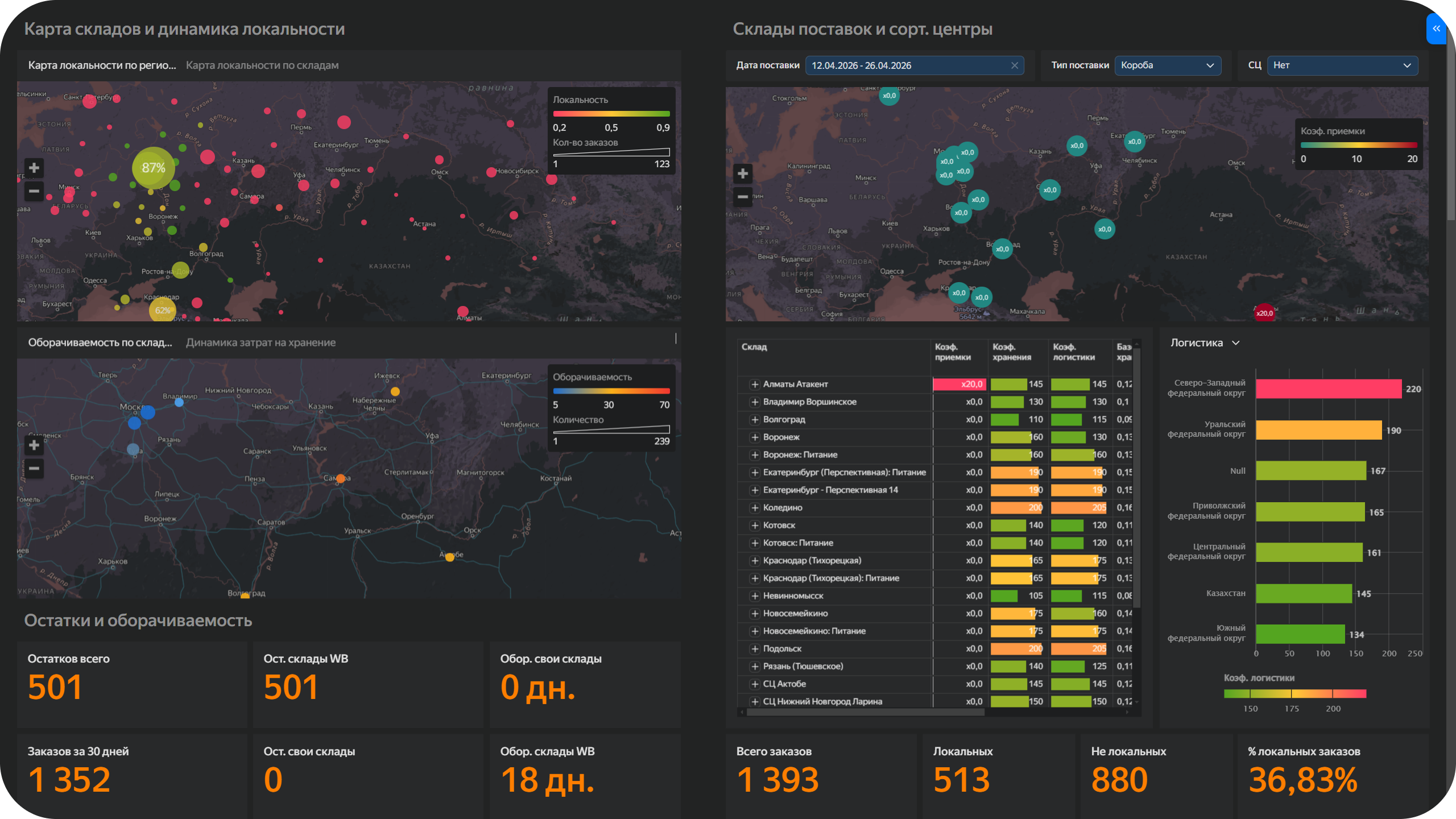Image resolution: width=1456 pixels, height=819 pixels.
Task: Click the Северо-Западный округ bar
Action: (x=1328, y=389)
